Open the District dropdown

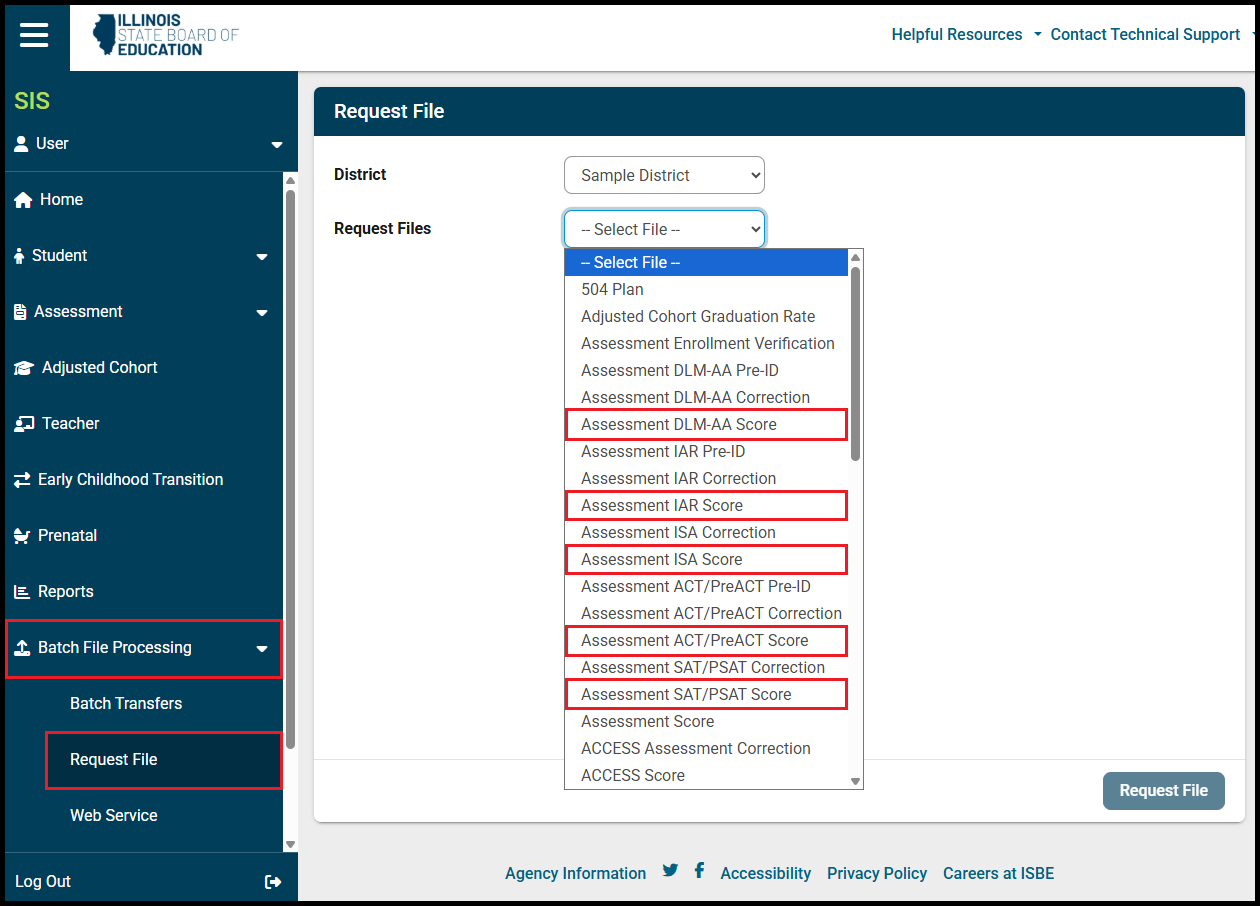(664, 175)
